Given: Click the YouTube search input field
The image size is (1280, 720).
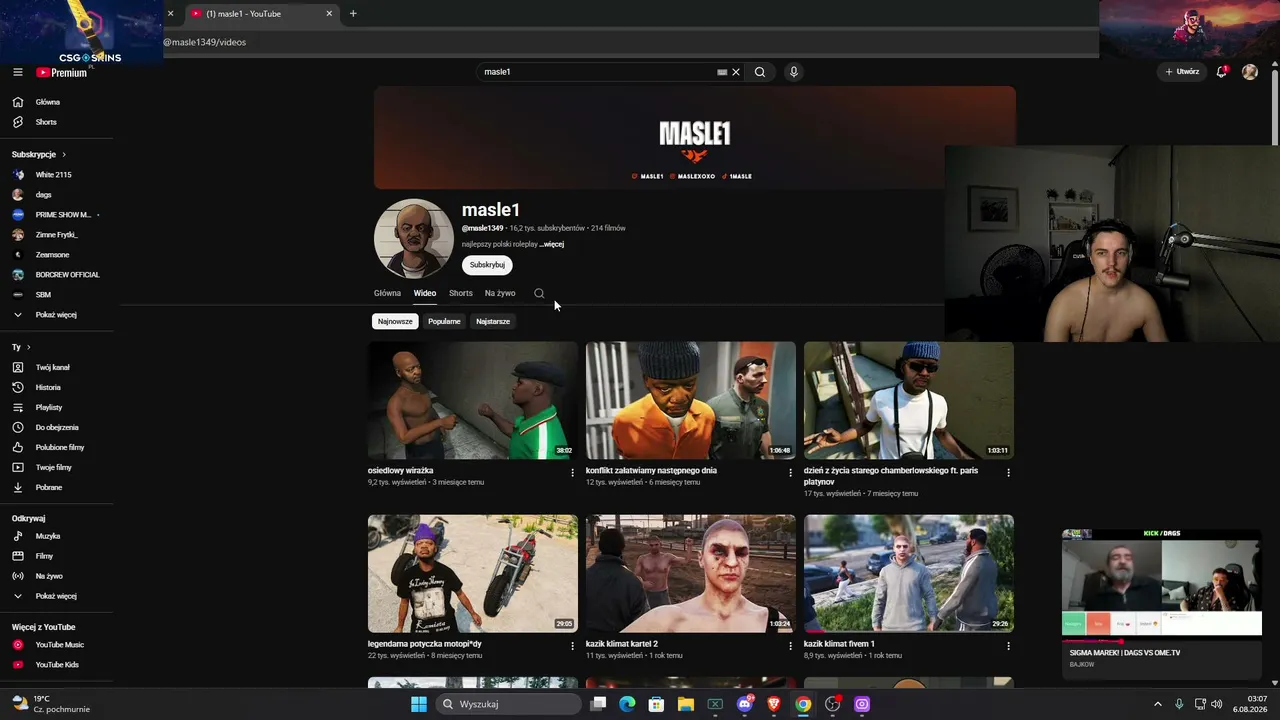Looking at the screenshot, I should point(598,72).
